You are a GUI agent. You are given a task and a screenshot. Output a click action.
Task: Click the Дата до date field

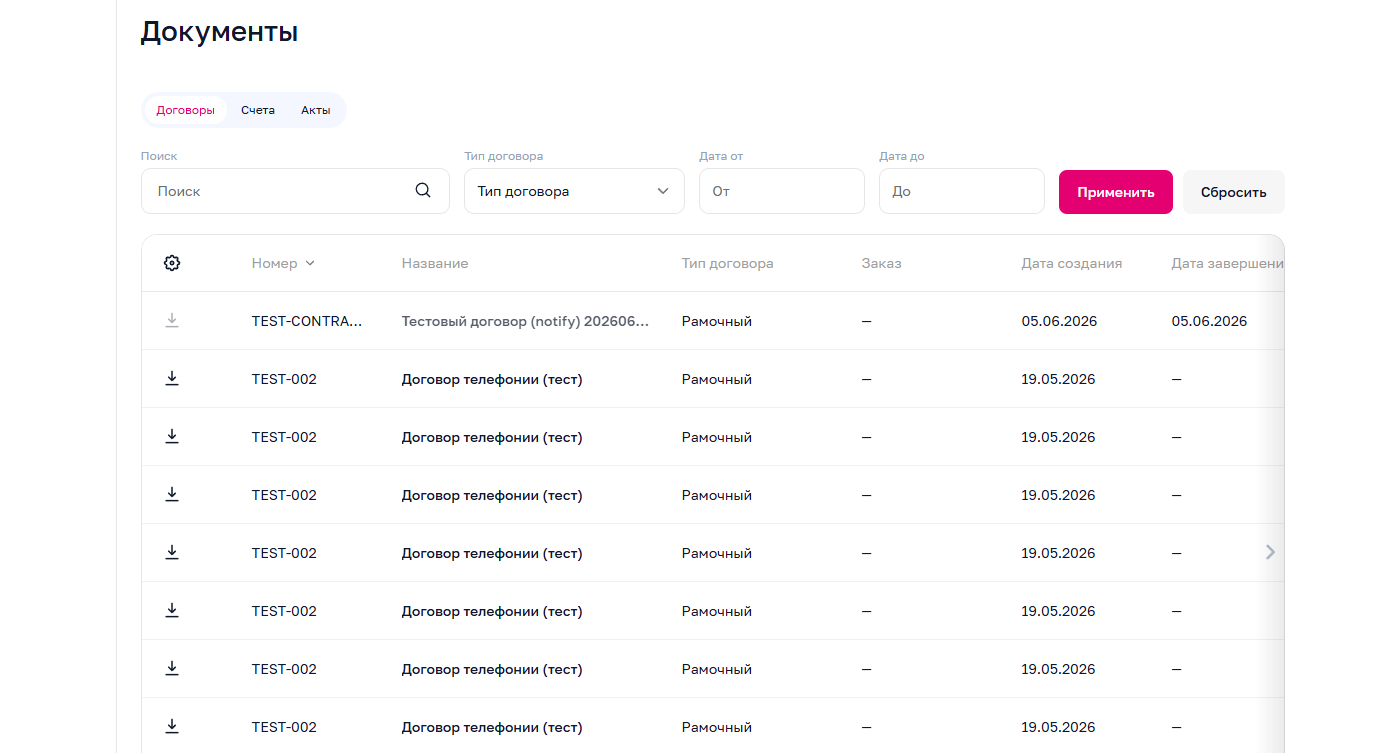coord(962,191)
